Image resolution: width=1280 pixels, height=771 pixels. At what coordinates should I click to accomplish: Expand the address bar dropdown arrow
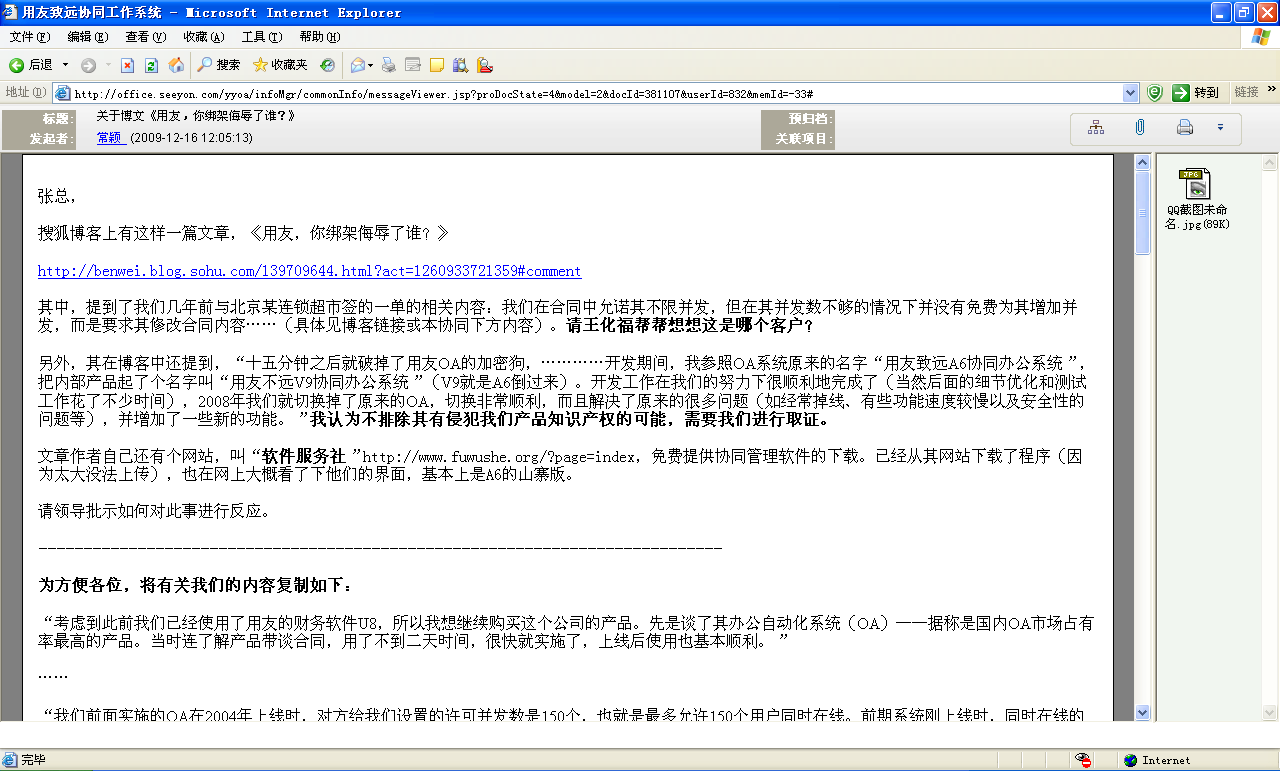[1130, 93]
